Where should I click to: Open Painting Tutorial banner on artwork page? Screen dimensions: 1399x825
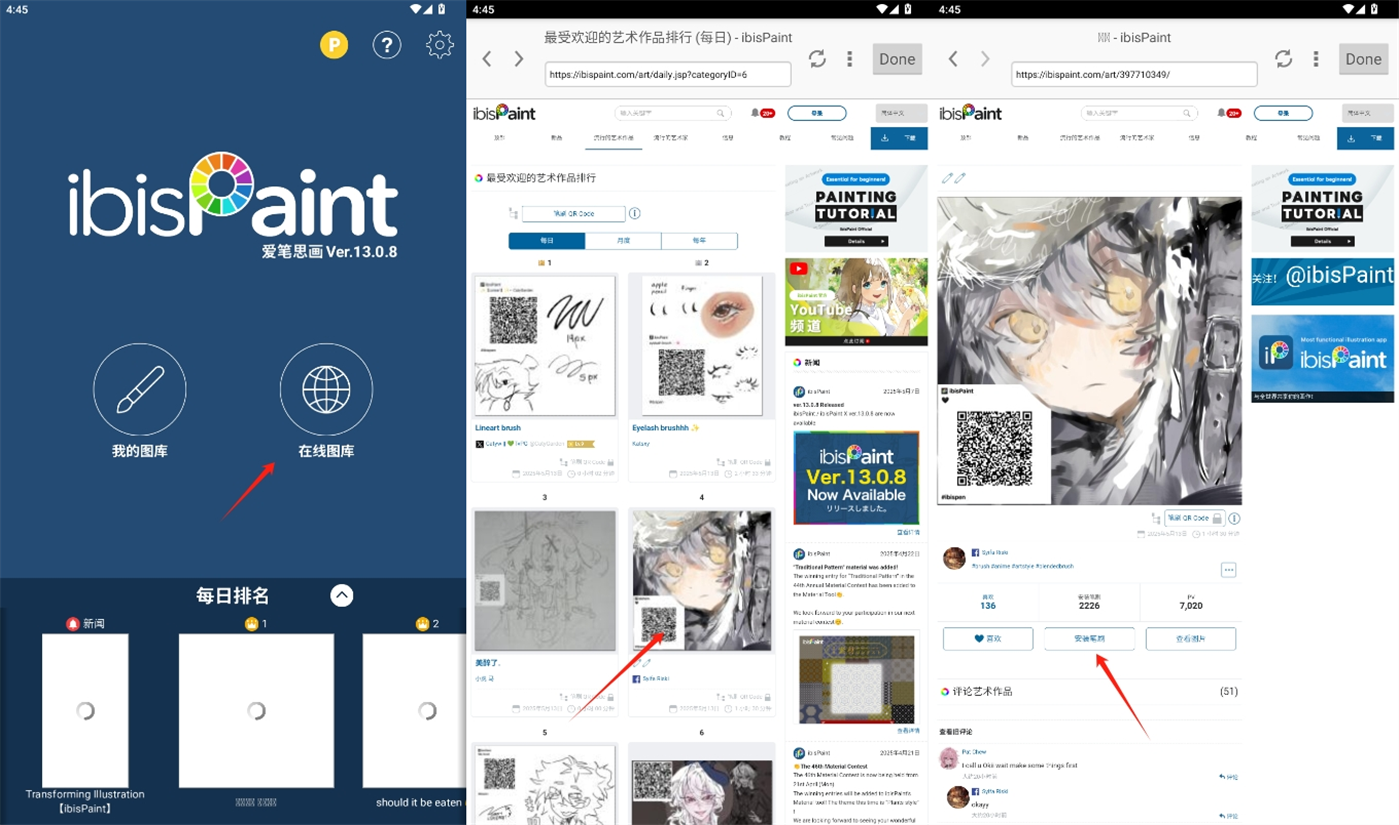pos(1322,209)
